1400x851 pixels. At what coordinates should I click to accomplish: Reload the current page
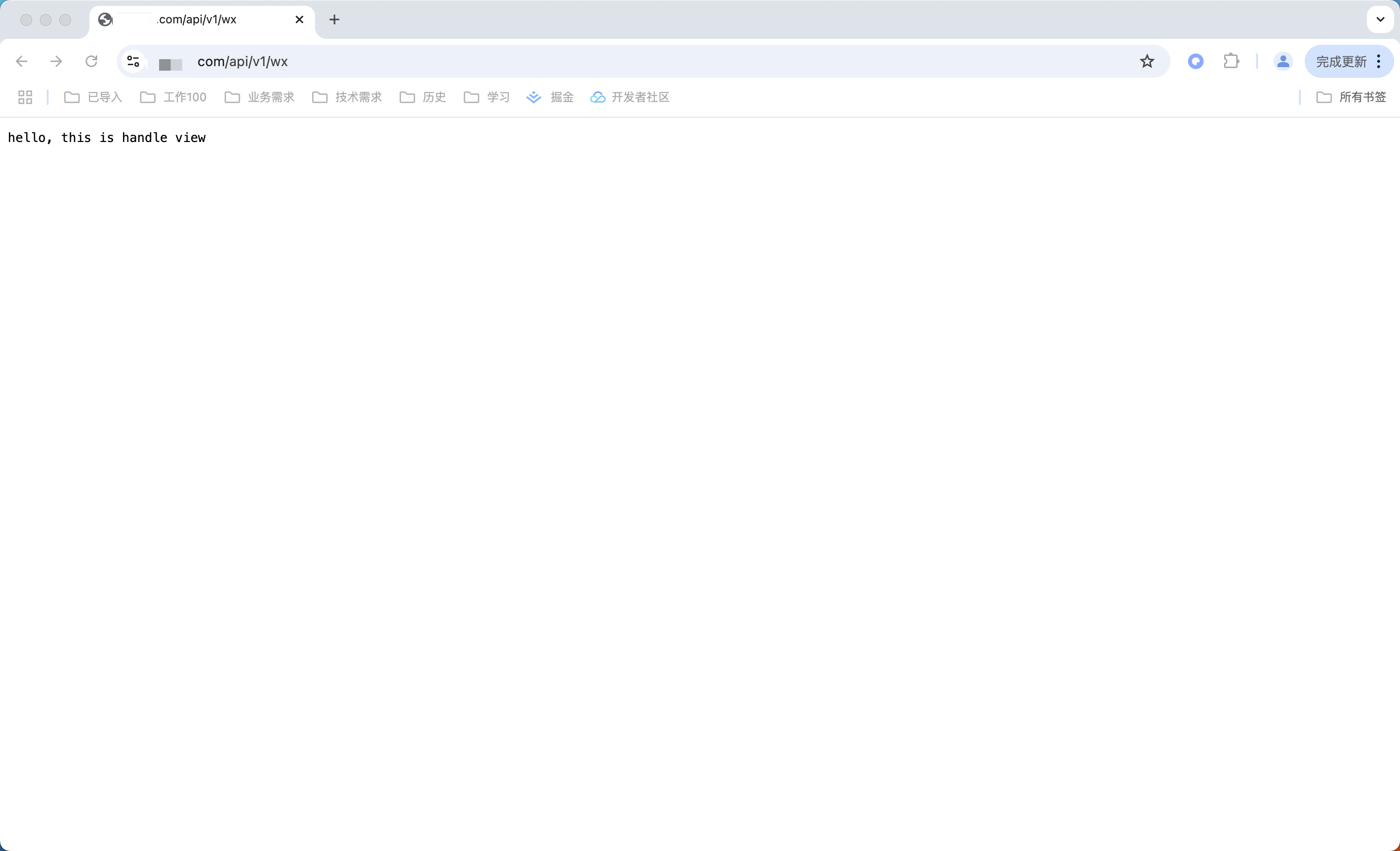91,61
